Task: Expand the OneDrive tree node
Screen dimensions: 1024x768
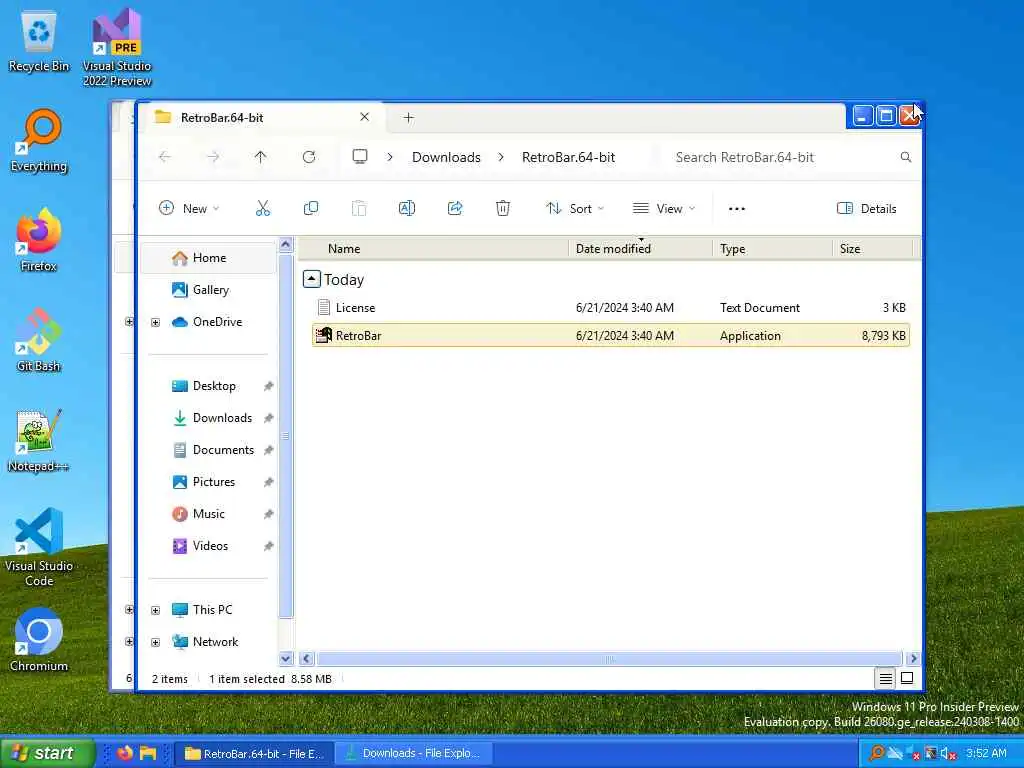Action: tap(155, 322)
